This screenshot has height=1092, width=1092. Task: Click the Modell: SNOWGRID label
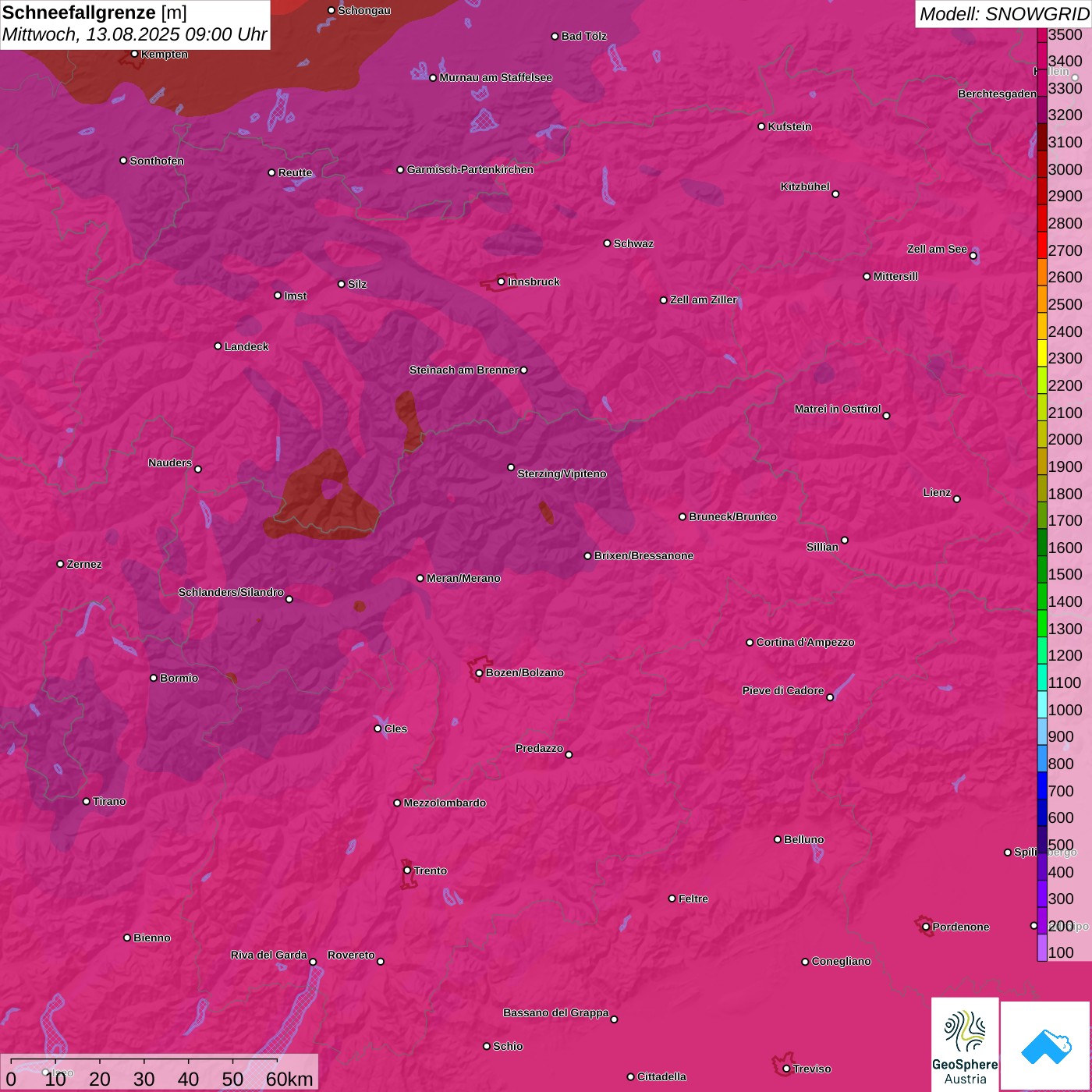tap(1004, 14)
